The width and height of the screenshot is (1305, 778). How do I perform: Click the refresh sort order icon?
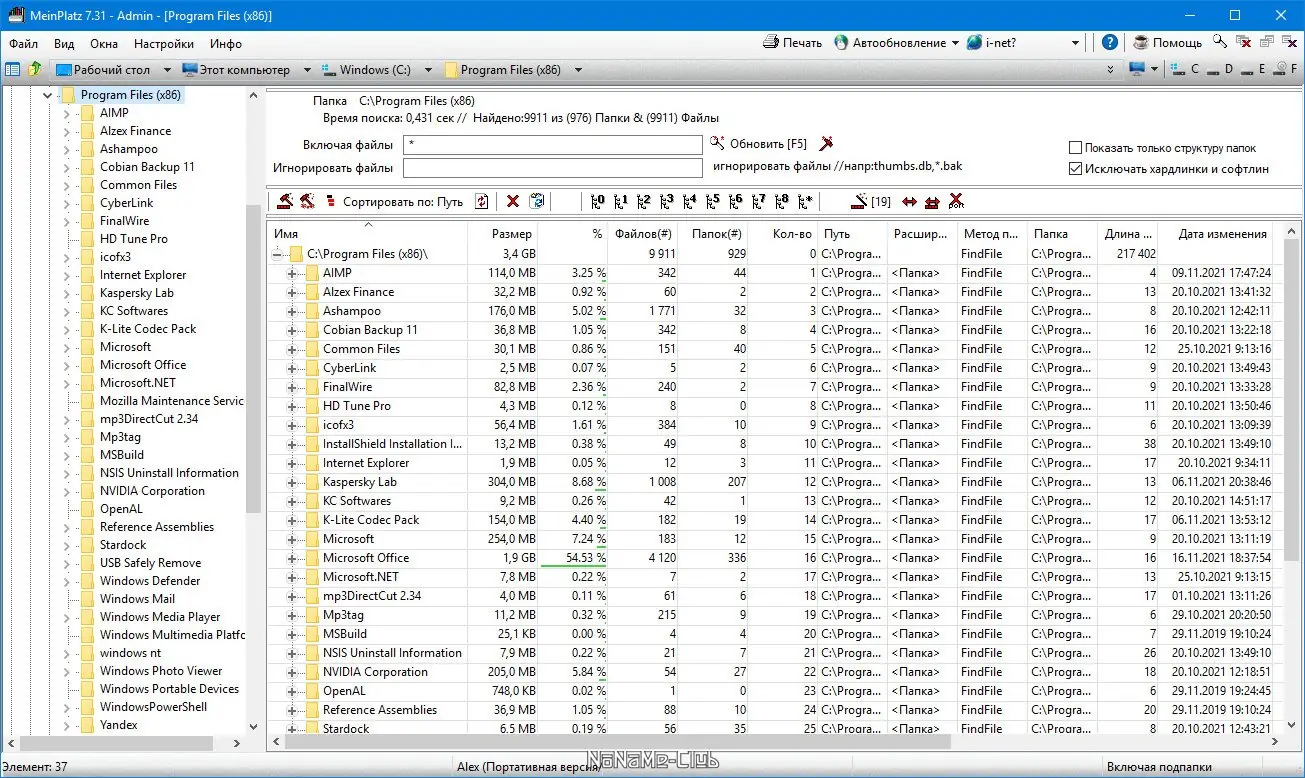coord(482,201)
